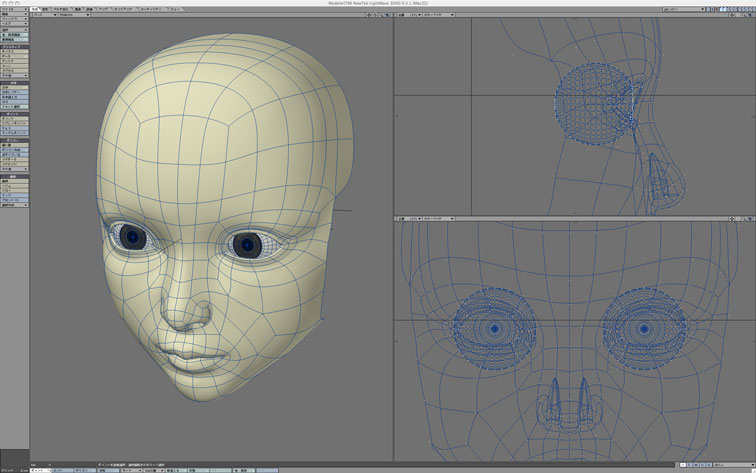This screenshot has width=756, height=473.
Task: Click the maximize icon of the perspective viewport
Action: (x=386, y=16)
